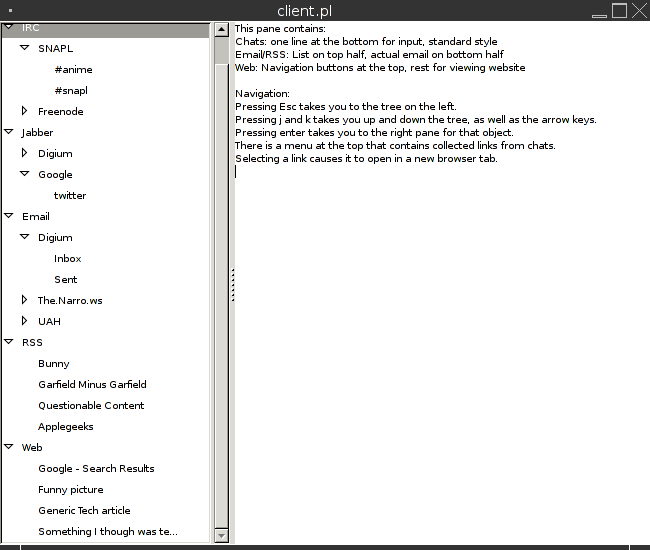This screenshot has width=650, height=550.
Task: Open the Sent folder
Action: (x=65, y=280)
